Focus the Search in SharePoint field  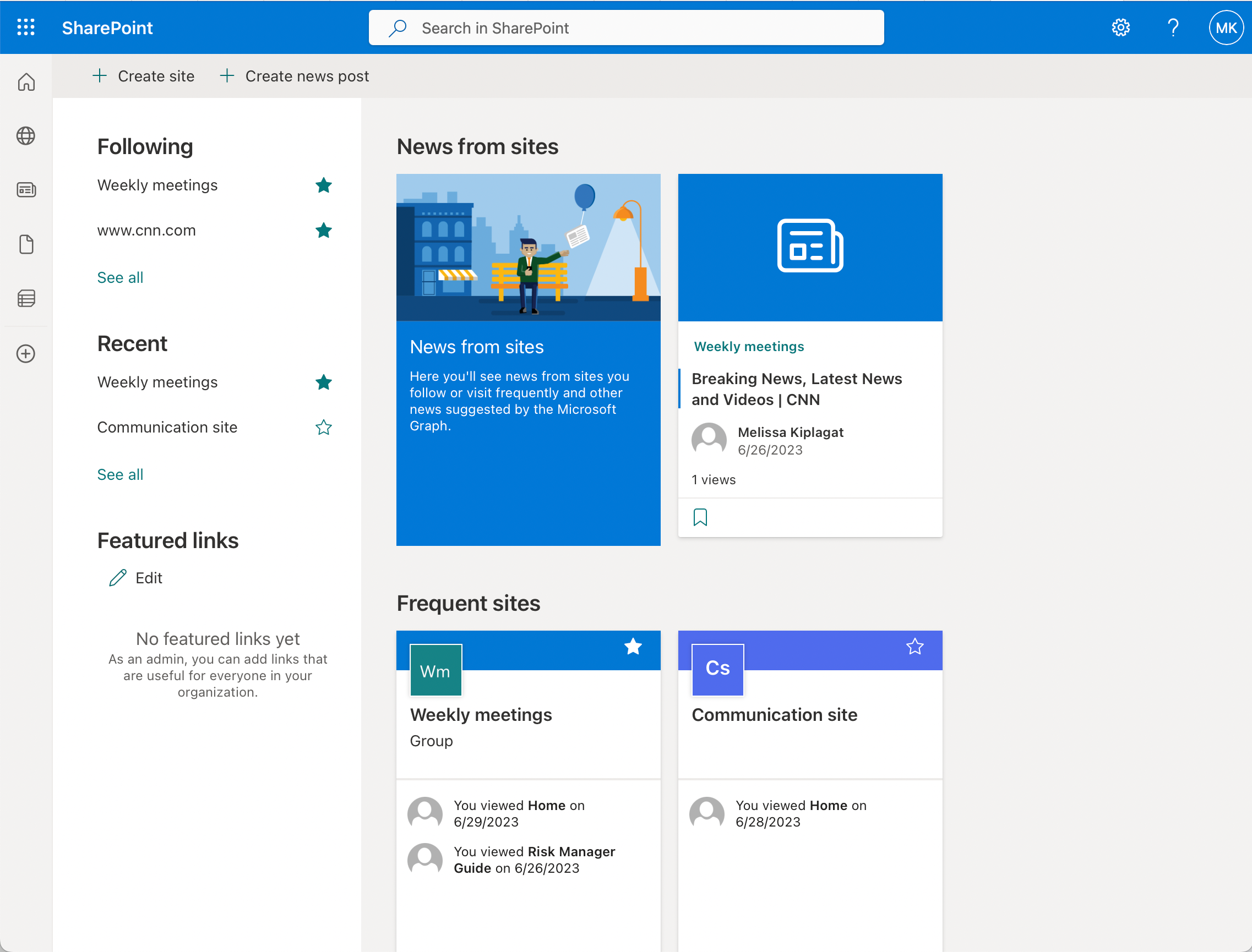(626, 28)
